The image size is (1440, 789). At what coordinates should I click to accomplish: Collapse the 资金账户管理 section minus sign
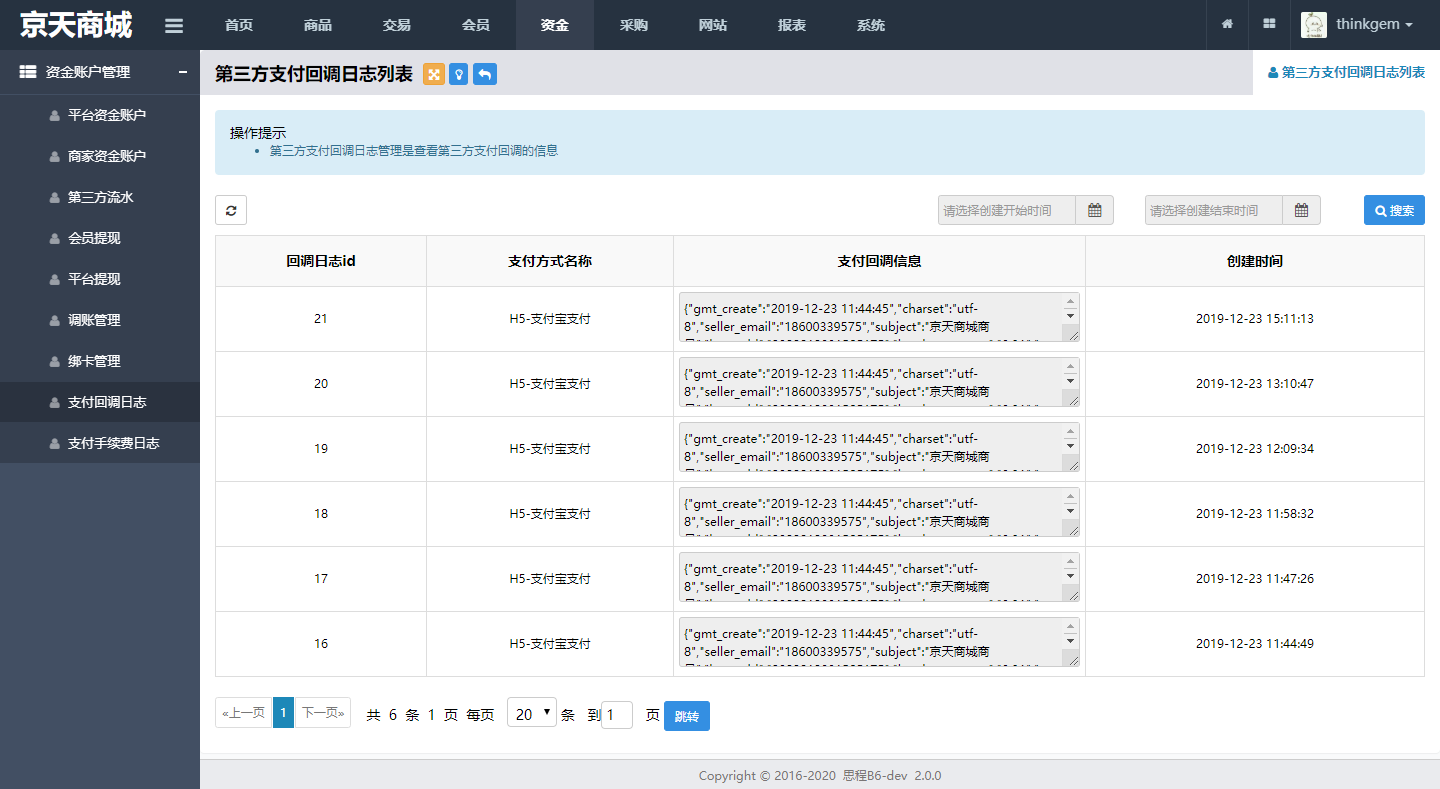coord(183,72)
